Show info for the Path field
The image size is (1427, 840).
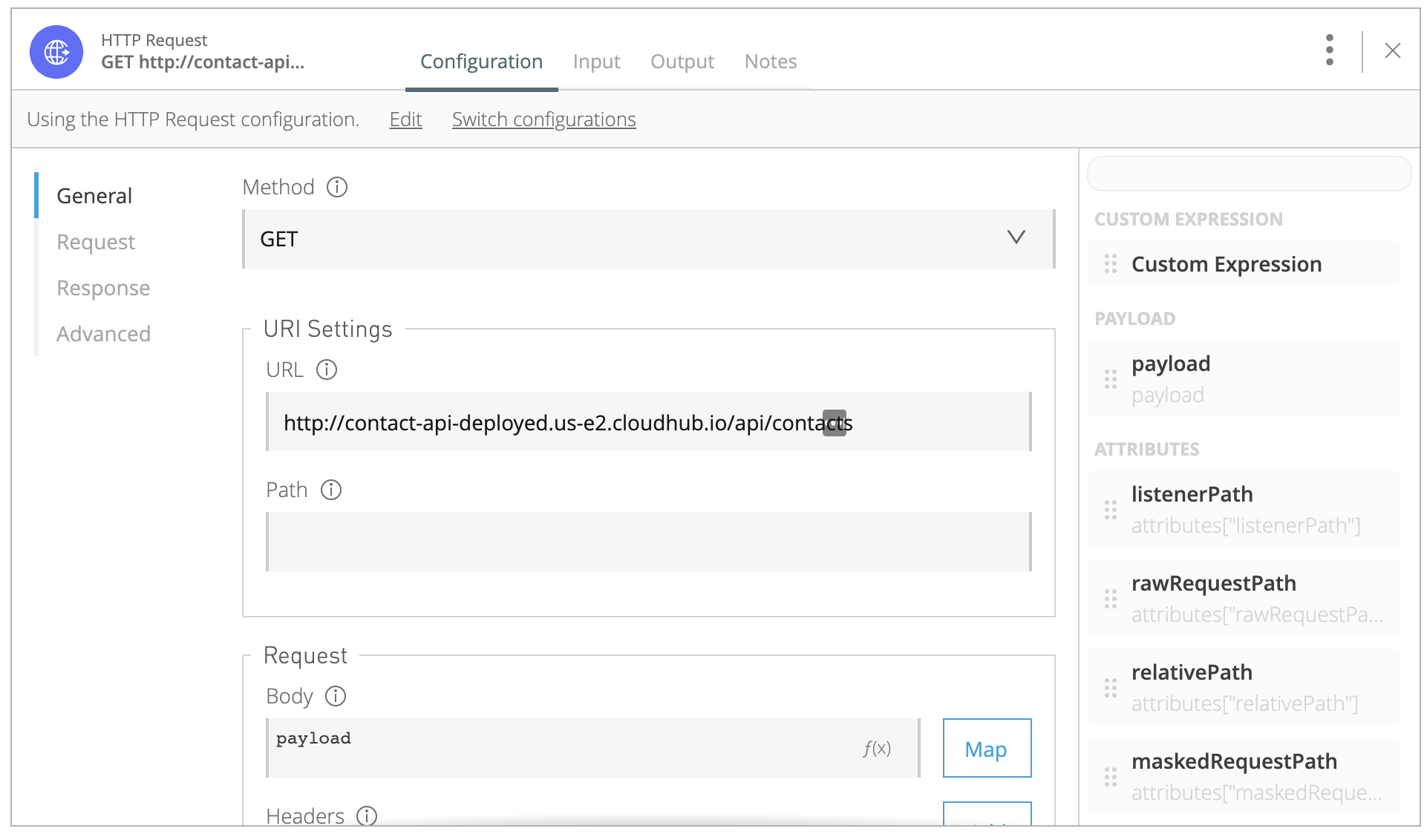click(331, 490)
